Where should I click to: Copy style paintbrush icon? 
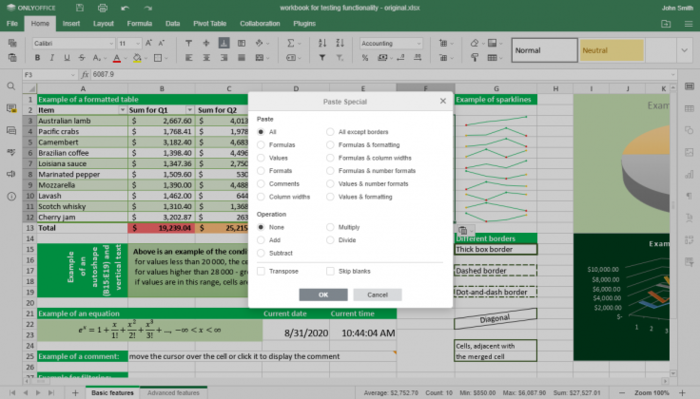[475, 58]
